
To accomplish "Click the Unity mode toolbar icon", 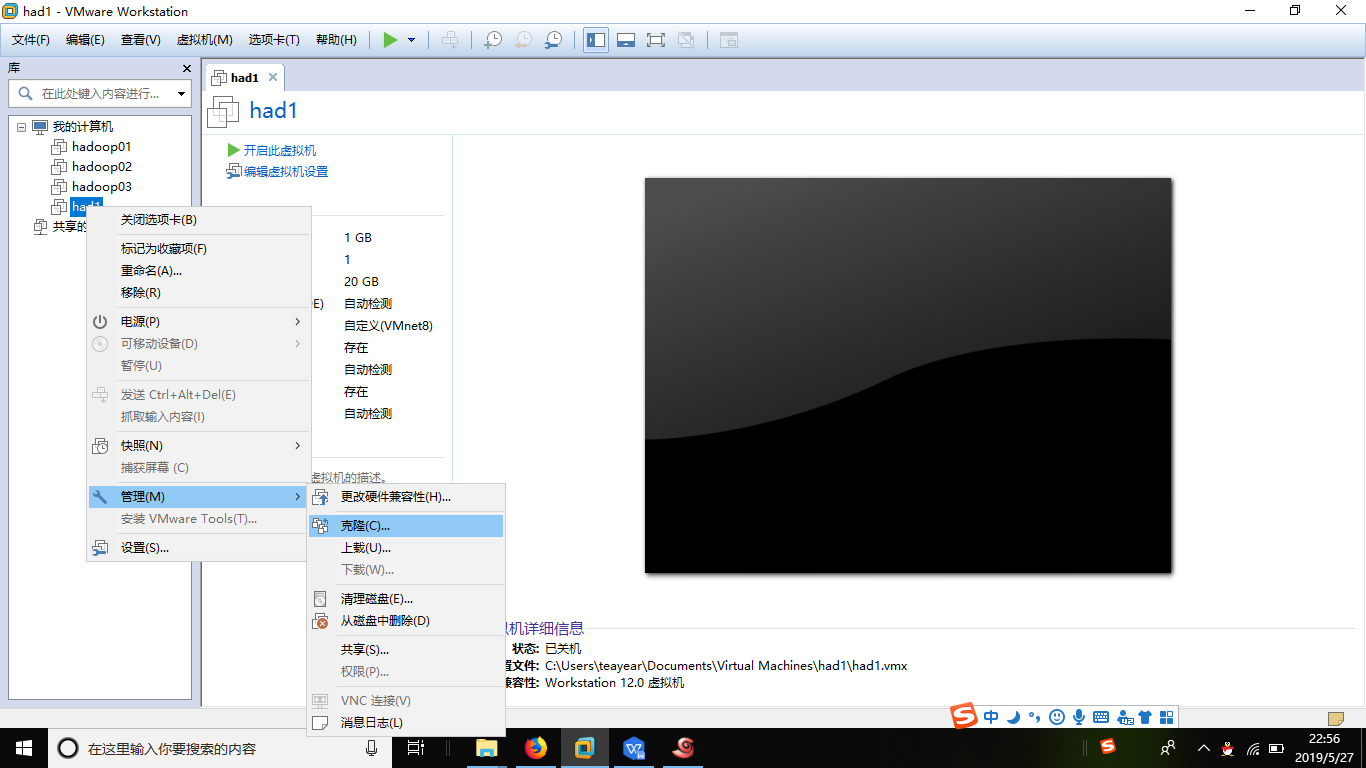I will pos(686,40).
